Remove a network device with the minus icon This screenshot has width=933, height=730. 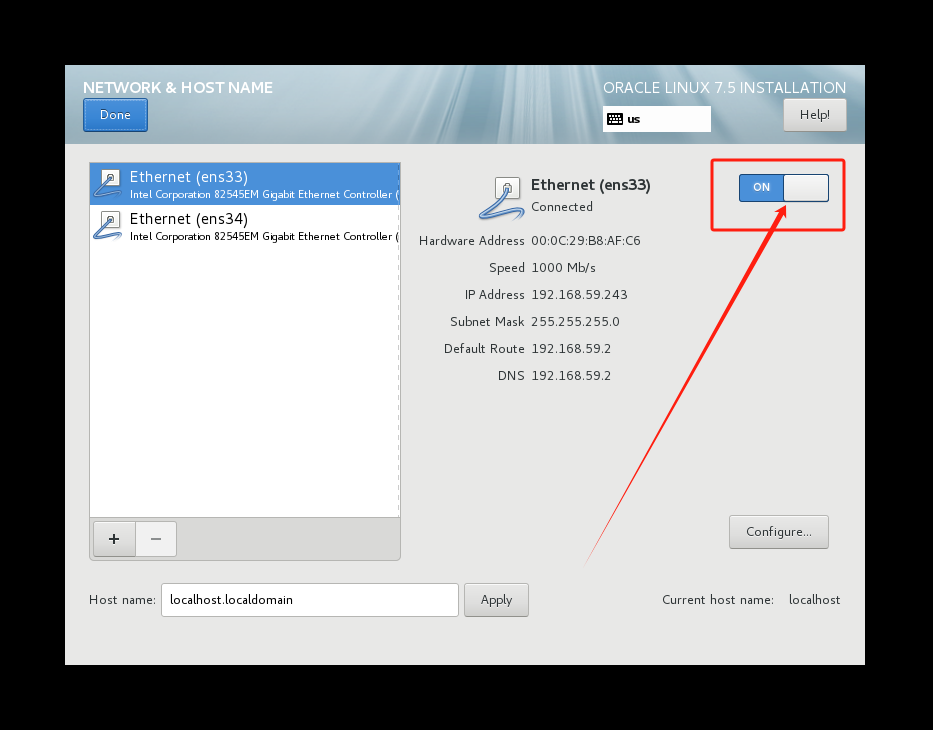point(156,539)
